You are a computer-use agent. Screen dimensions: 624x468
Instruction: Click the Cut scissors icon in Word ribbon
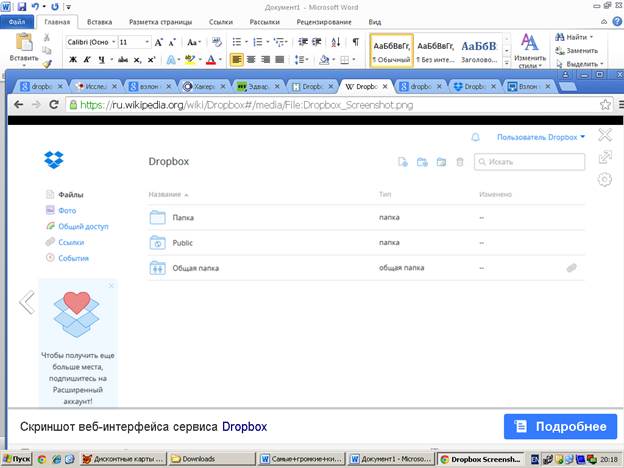click(47, 37)
